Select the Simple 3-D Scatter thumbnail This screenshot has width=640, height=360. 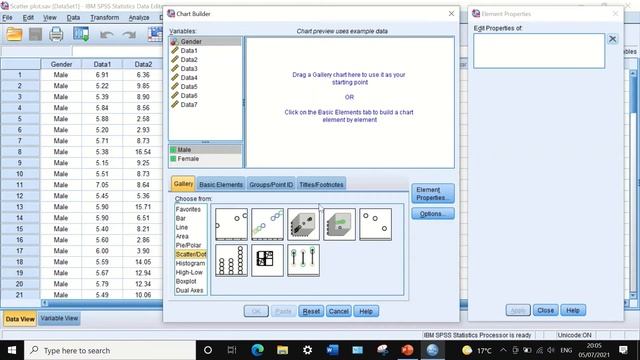click(x=303, y=224)
